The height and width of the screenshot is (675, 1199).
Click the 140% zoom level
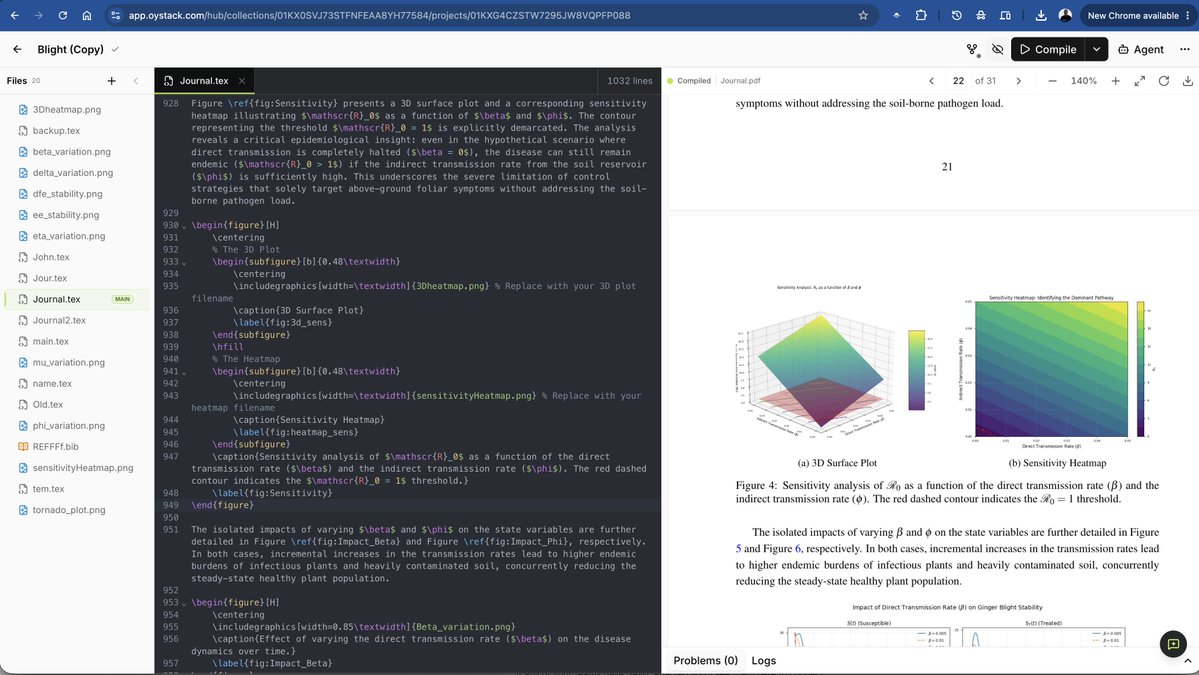pos(1084,80)
